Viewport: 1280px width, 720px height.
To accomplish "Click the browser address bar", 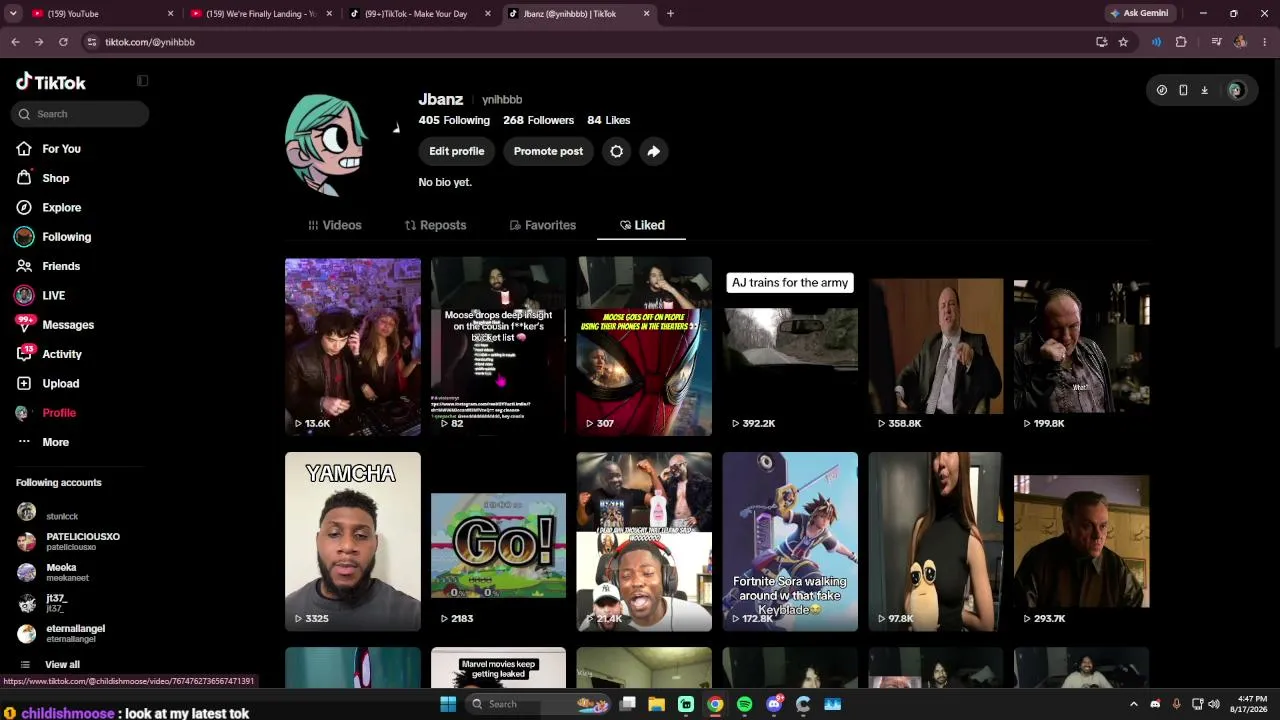I will tap(590, 42).
